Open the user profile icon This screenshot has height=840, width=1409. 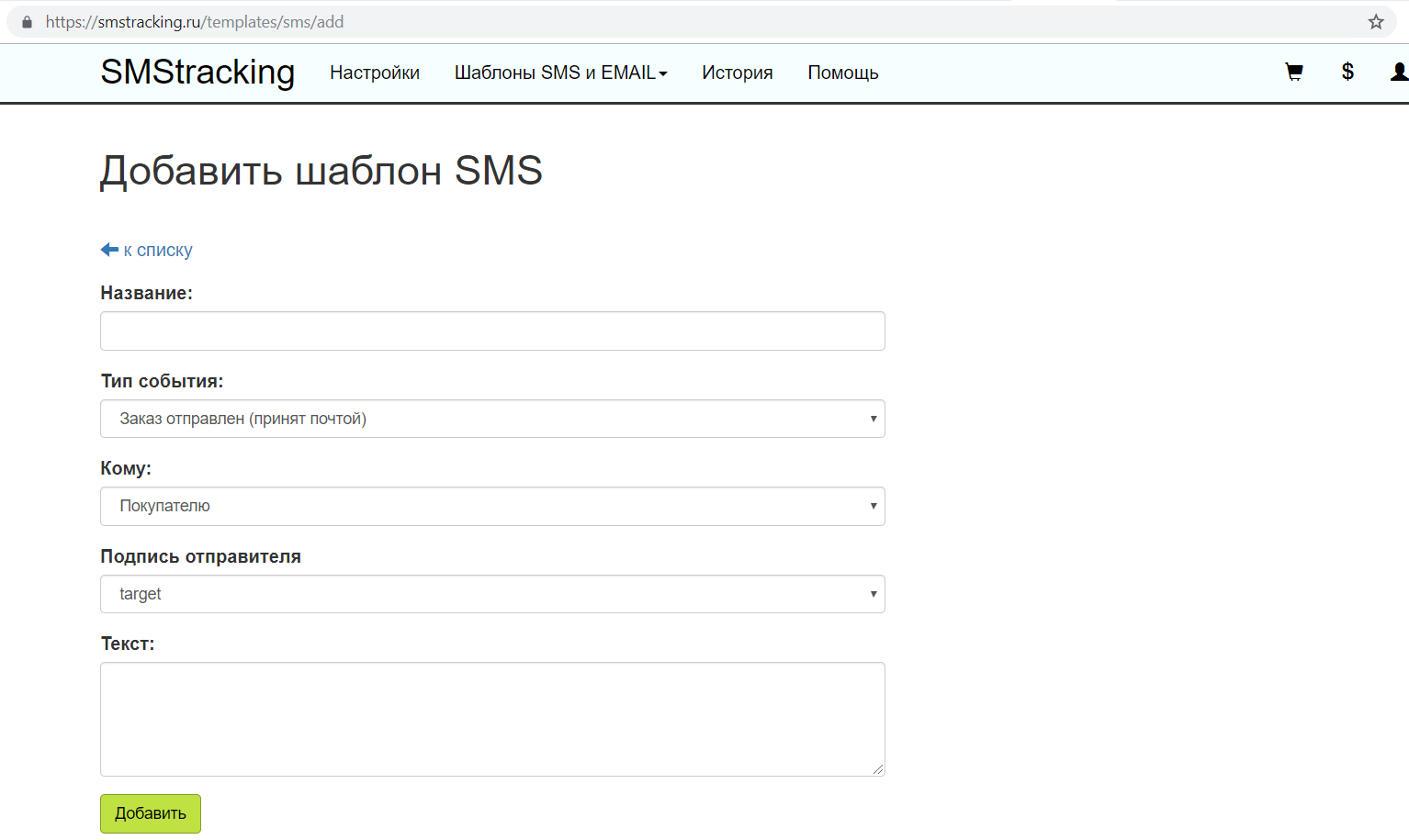point(1399,72)
